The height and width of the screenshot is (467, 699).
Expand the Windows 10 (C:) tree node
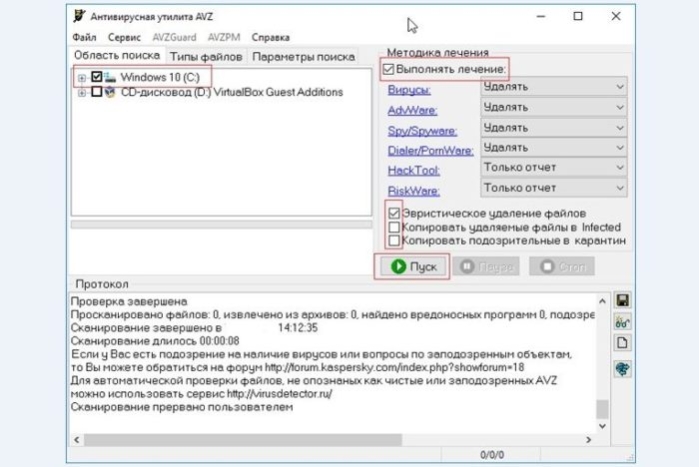tap(82, 78)
